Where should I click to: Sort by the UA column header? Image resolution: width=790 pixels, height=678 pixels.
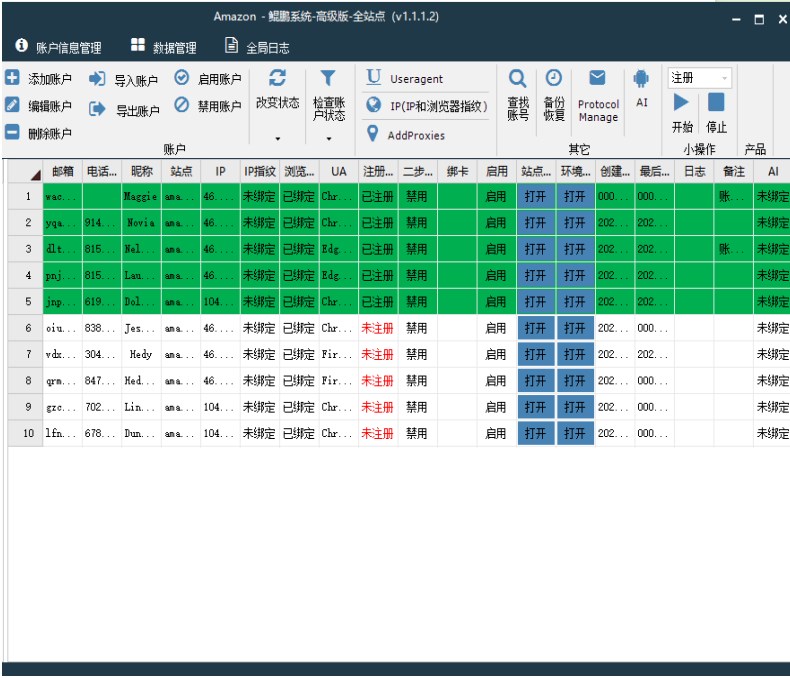(x=339, y=171)
